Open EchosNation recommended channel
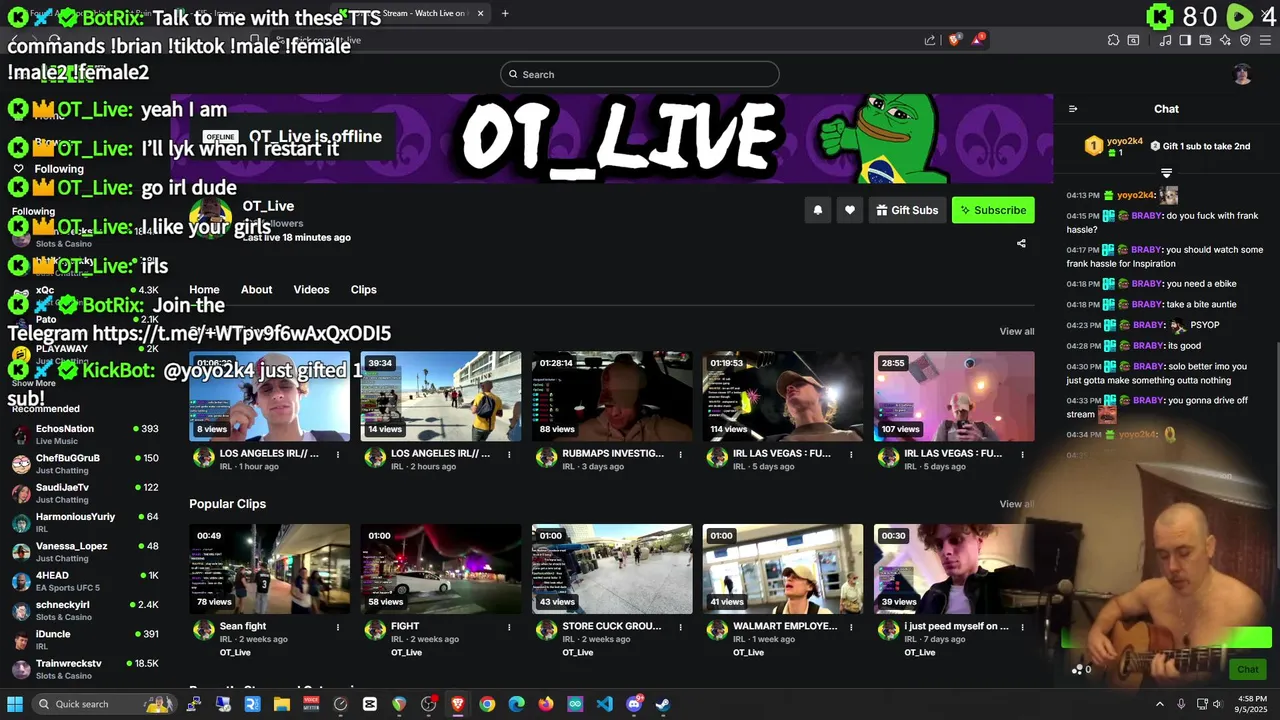 (85, 434)
